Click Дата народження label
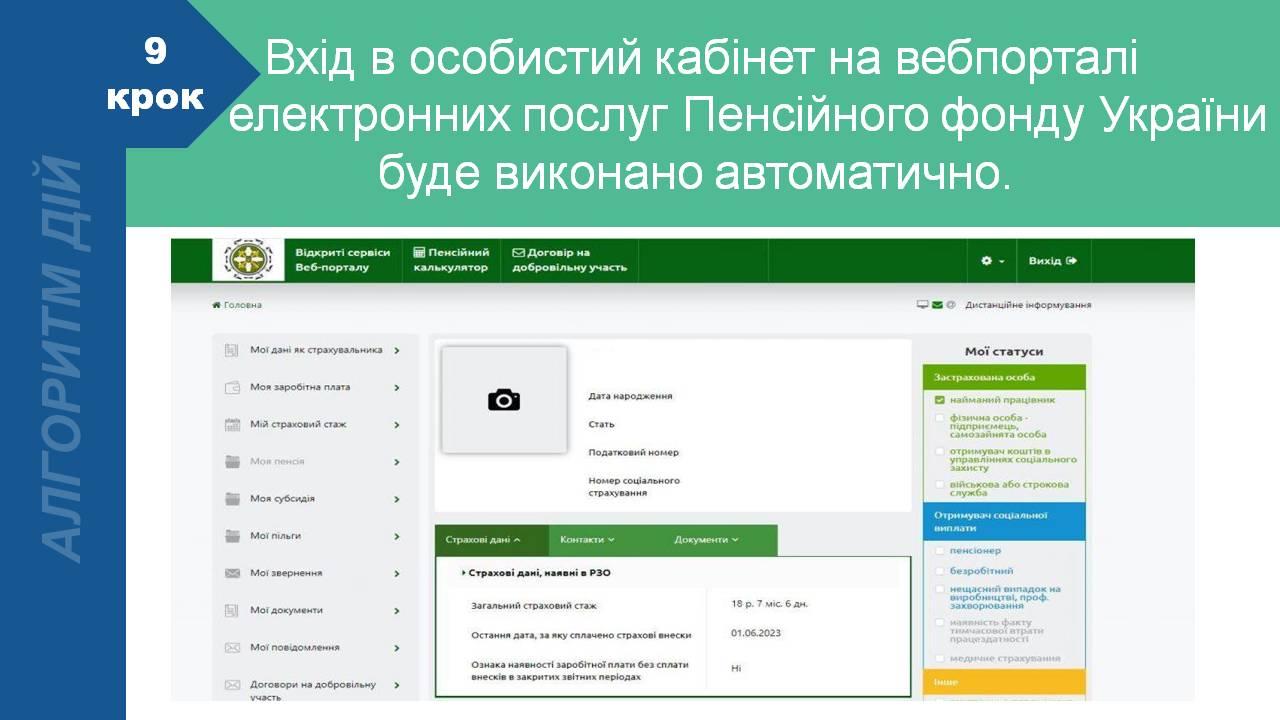 630,396
